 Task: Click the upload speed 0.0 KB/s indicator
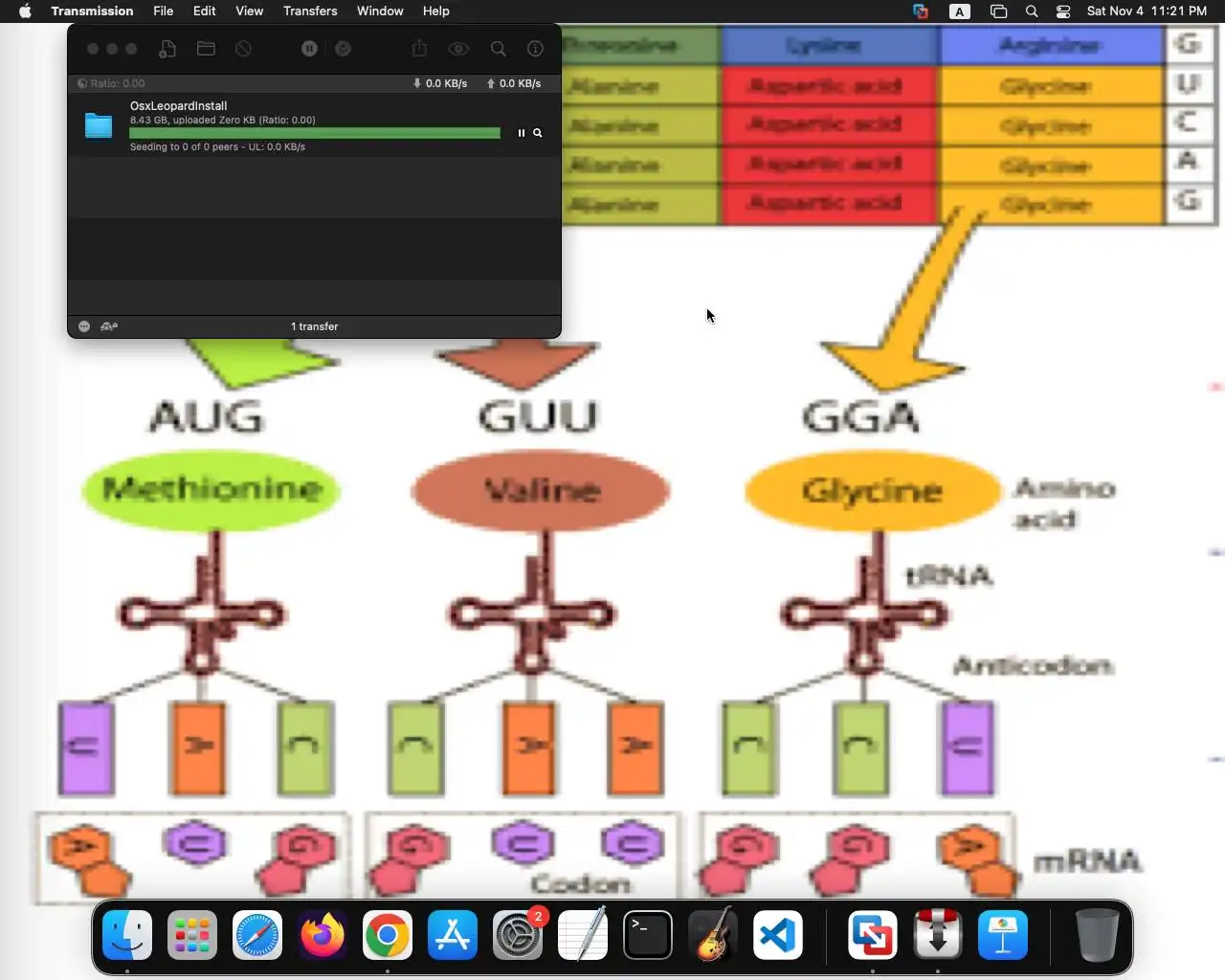tap(514, 83)
